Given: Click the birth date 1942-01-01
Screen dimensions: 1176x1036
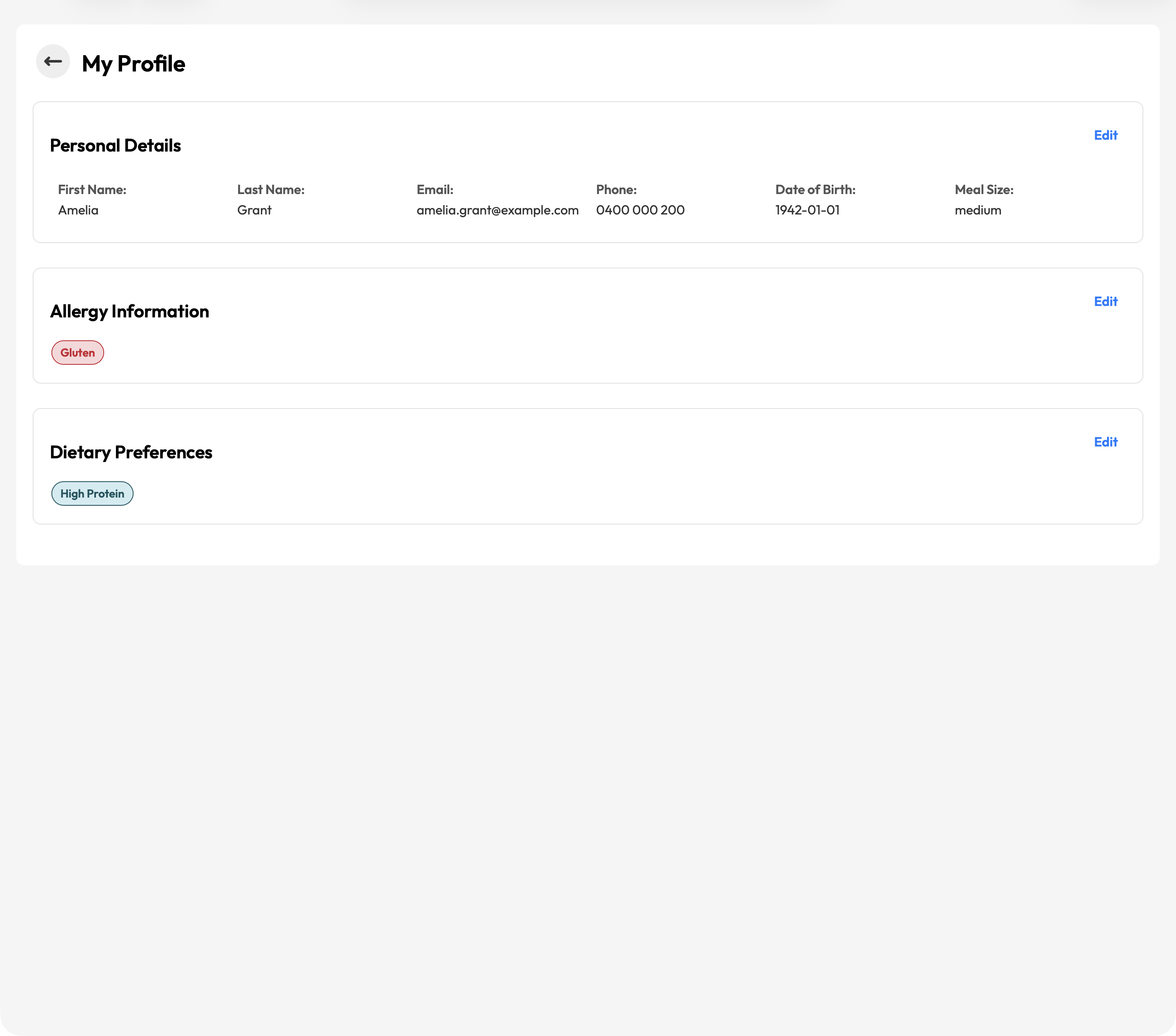Looking at the screenshot, I should point(807,210).
